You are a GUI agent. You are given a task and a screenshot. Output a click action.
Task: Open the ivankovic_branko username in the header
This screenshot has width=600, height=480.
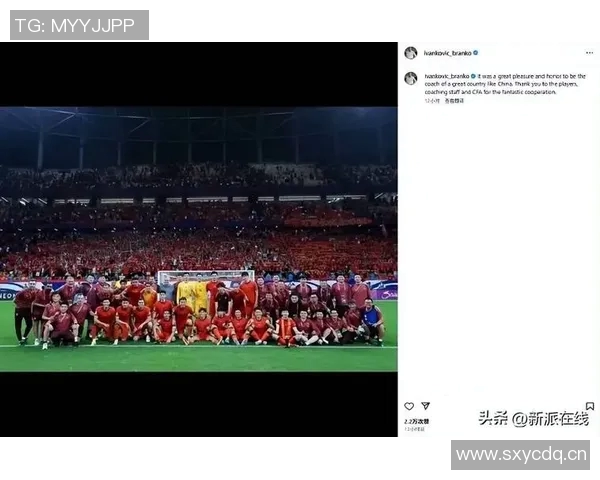448,53
